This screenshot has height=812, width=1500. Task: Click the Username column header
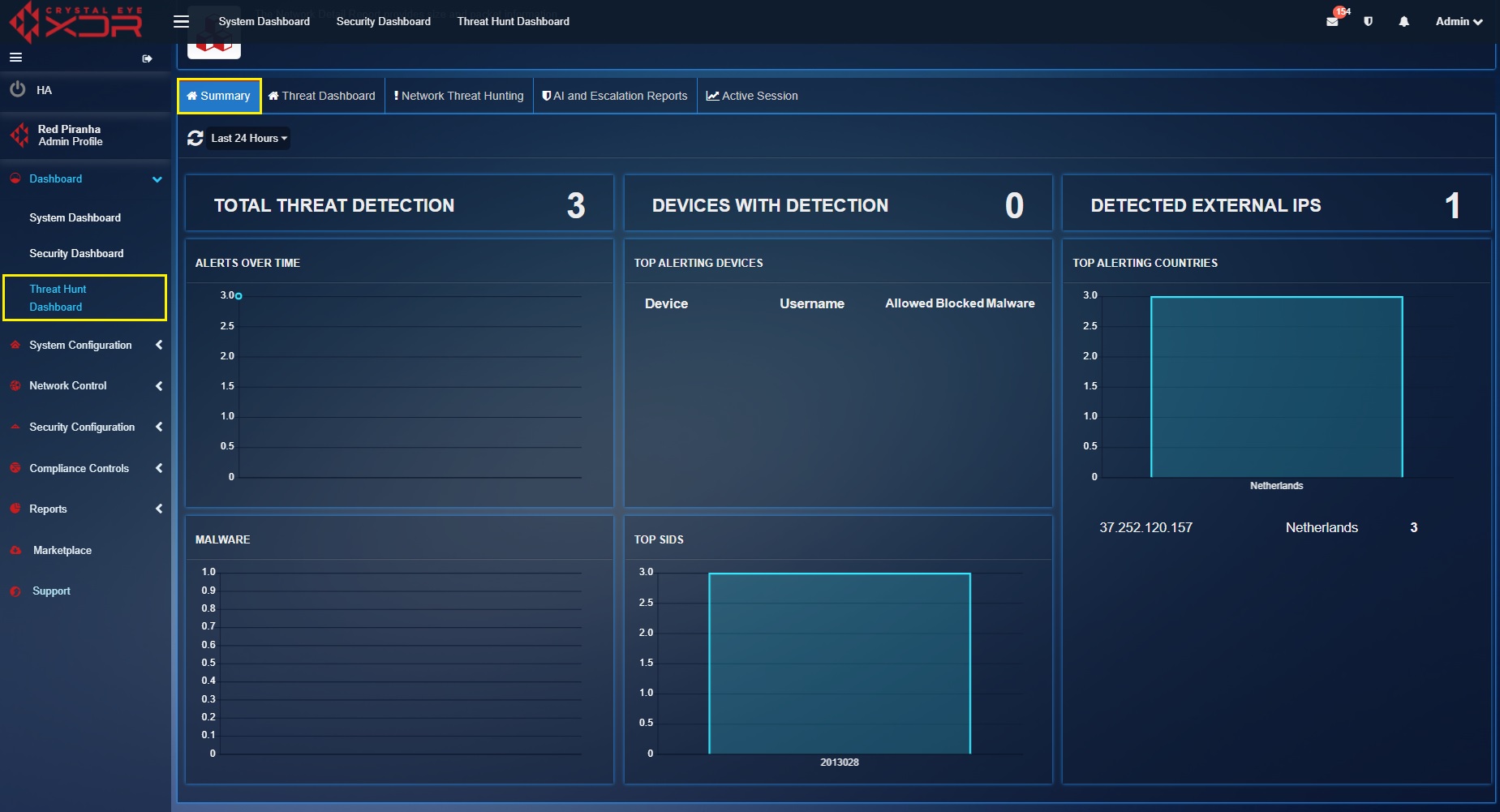812,303
